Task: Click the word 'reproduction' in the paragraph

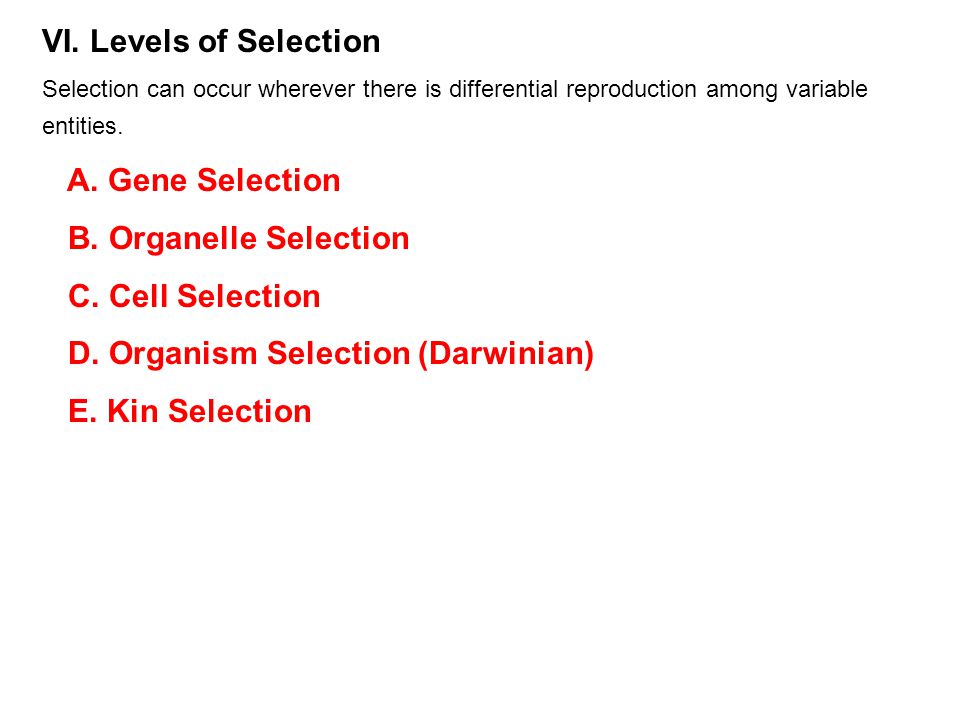Action: click(x=631, y=91)
